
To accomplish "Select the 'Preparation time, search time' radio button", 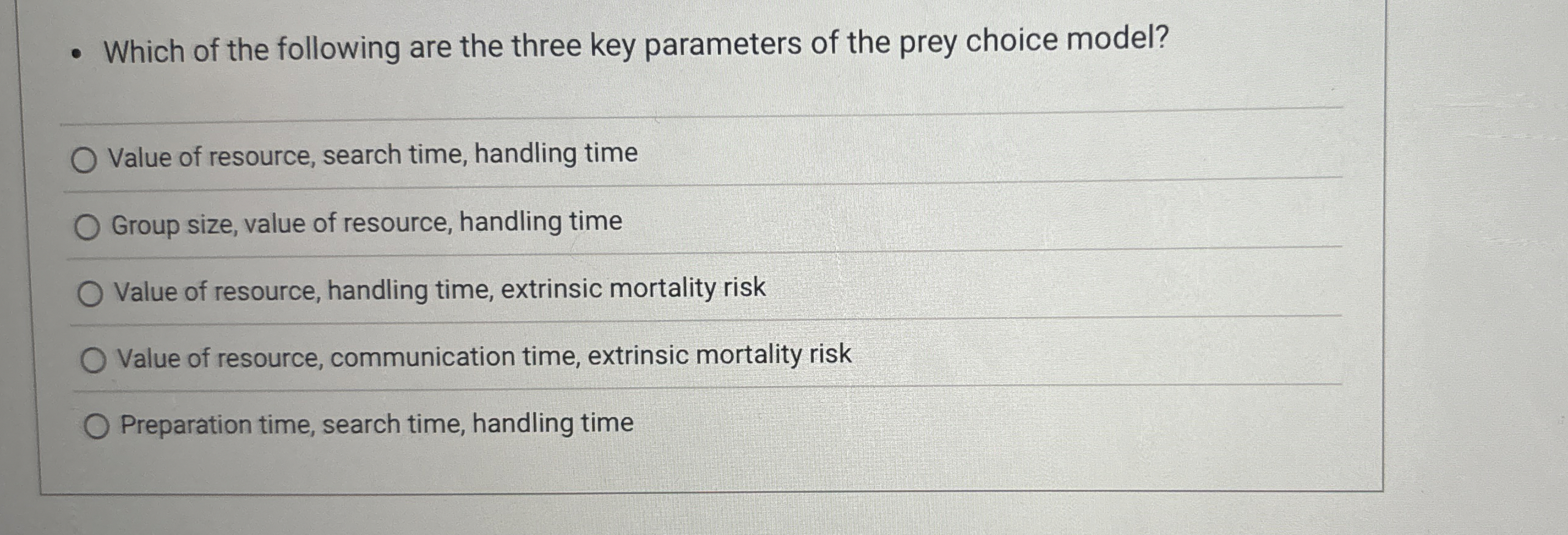I will pyautogui.click(x=97, y=426).
